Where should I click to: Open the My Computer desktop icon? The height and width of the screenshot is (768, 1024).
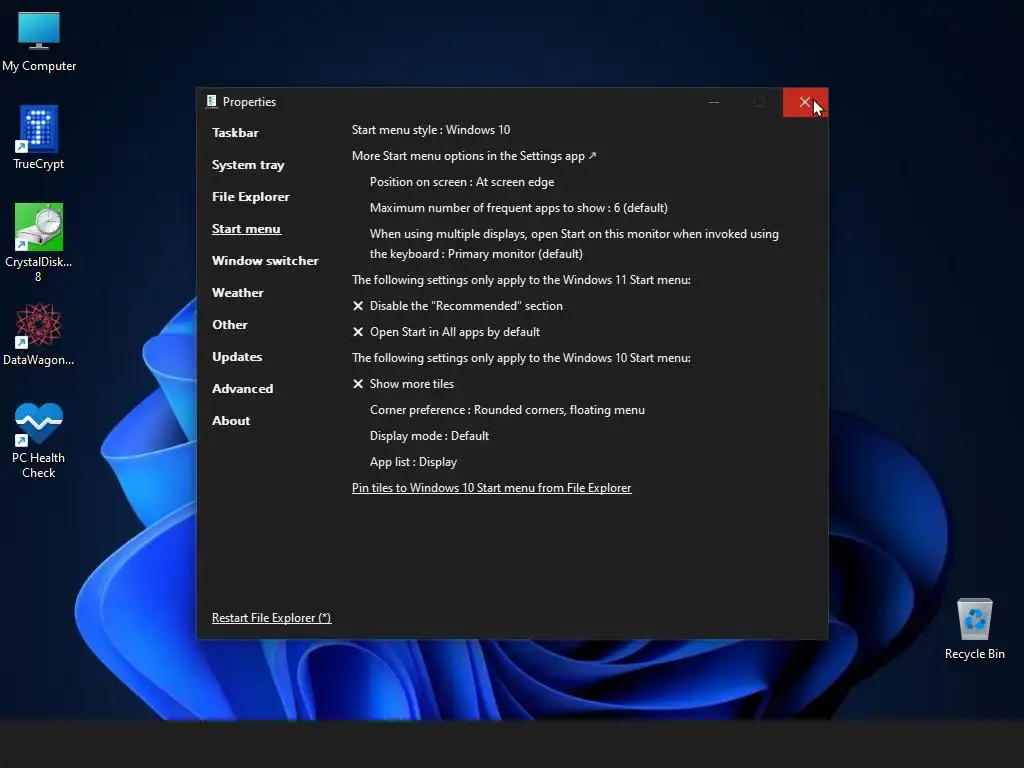(x=39, y=42)
